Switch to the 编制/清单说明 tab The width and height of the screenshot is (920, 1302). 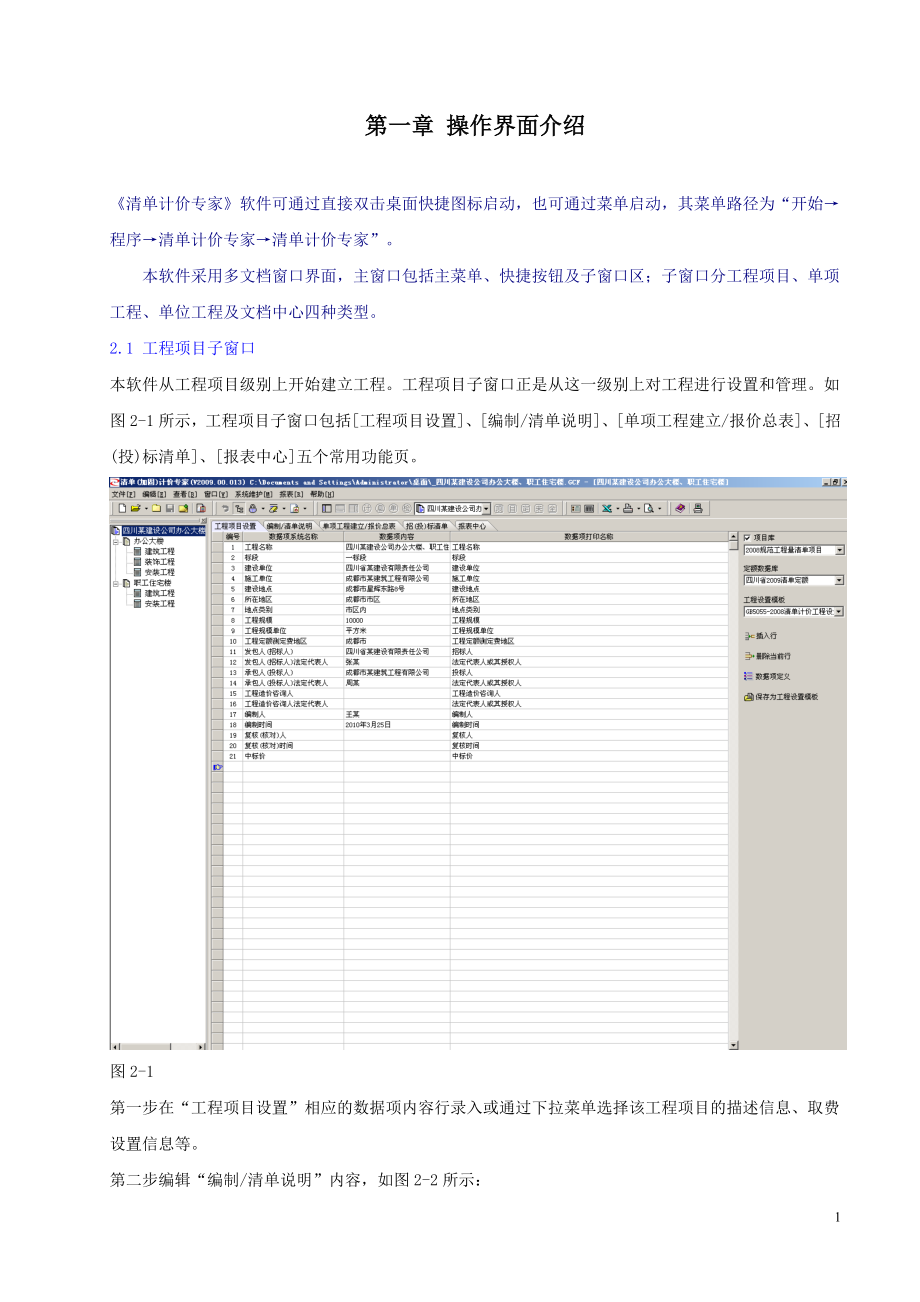tap(289, 525)
